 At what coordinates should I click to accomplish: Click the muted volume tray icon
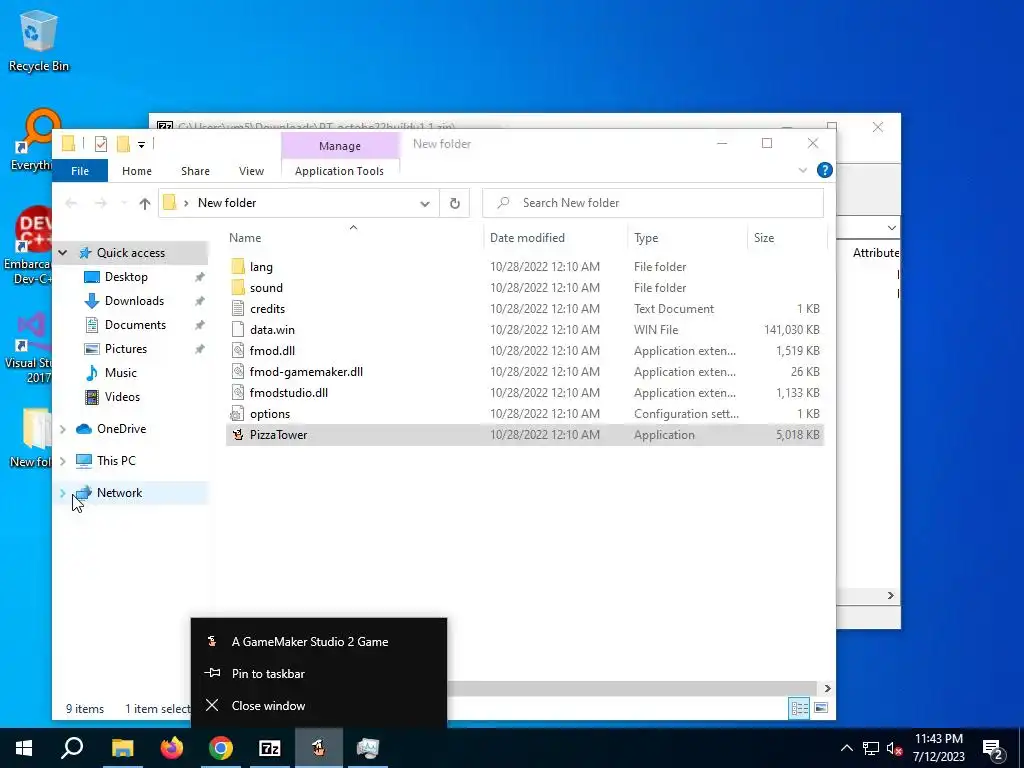point(894,748)
